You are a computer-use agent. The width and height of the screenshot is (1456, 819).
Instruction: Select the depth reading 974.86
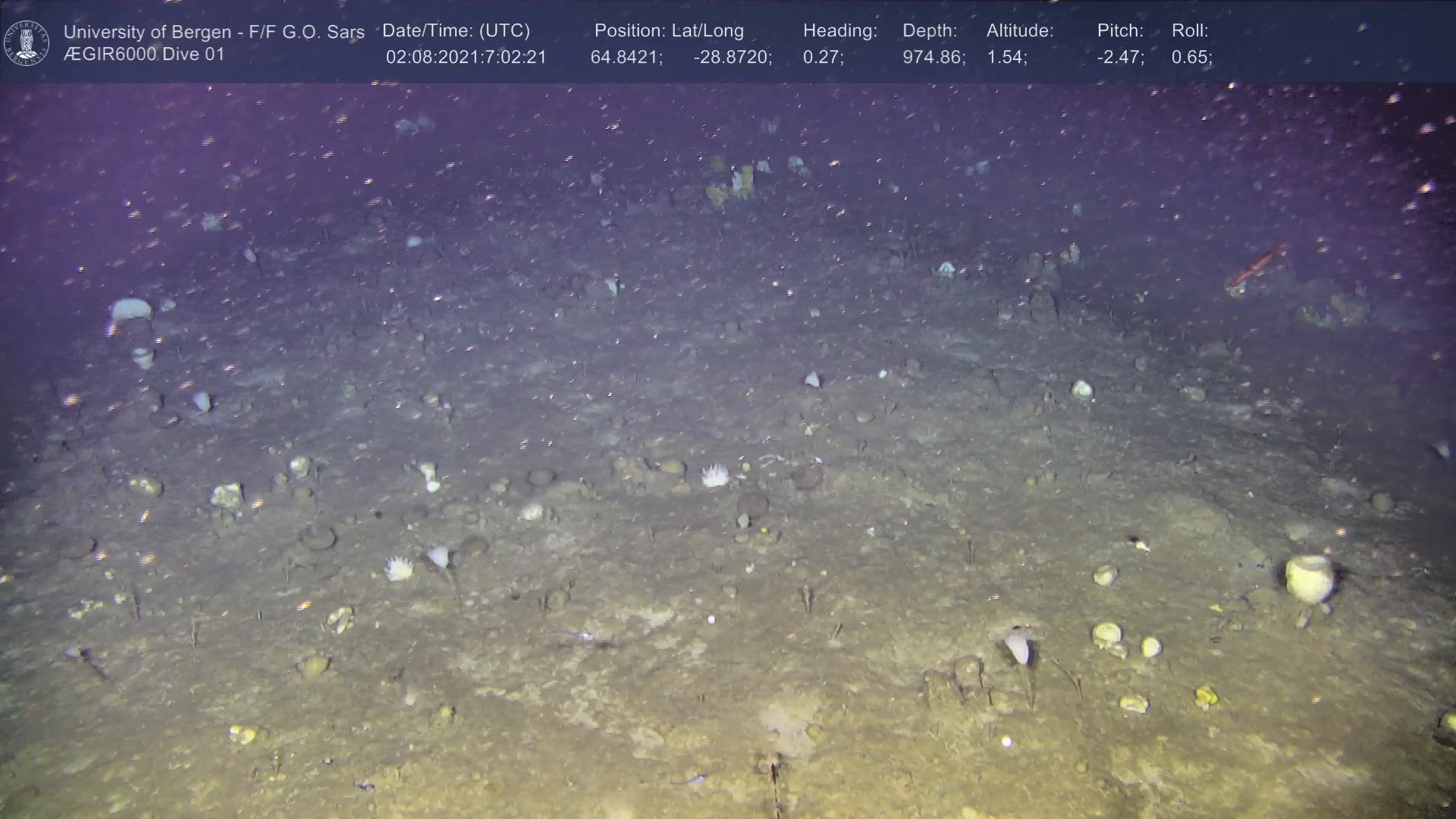coord(933,58)
